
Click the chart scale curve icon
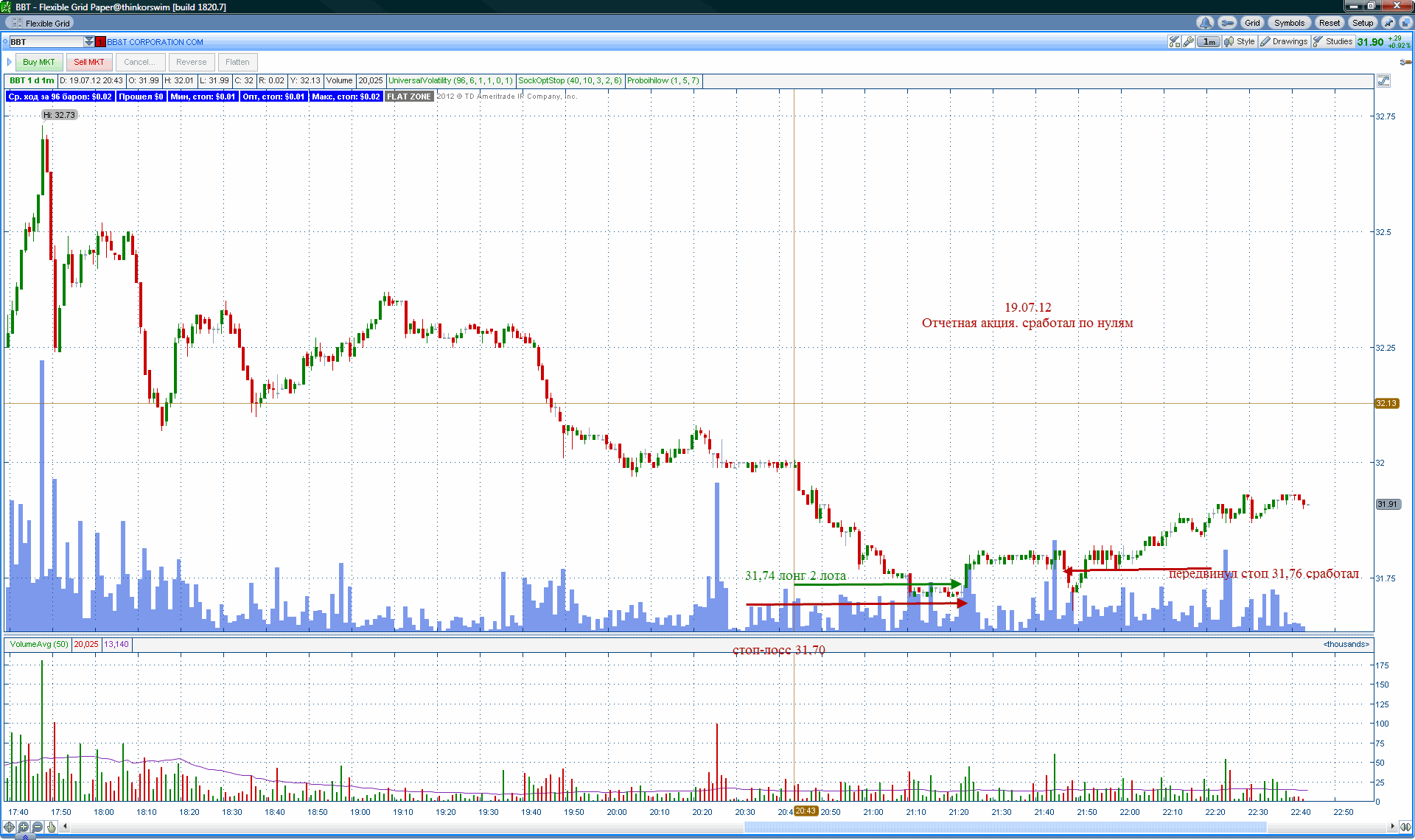[x=1383, y=81]
